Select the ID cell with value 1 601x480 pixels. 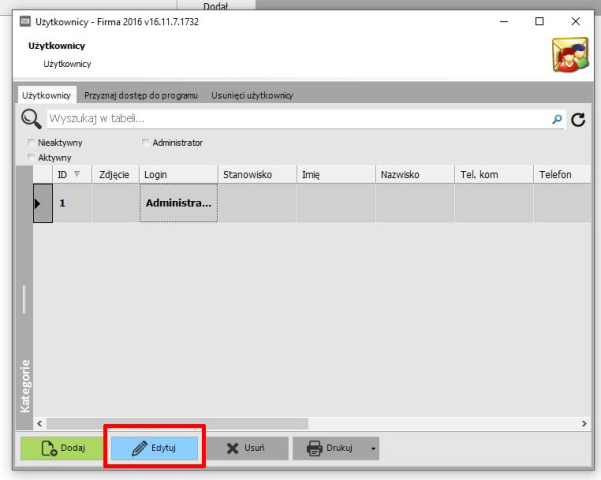pos(72,203)
